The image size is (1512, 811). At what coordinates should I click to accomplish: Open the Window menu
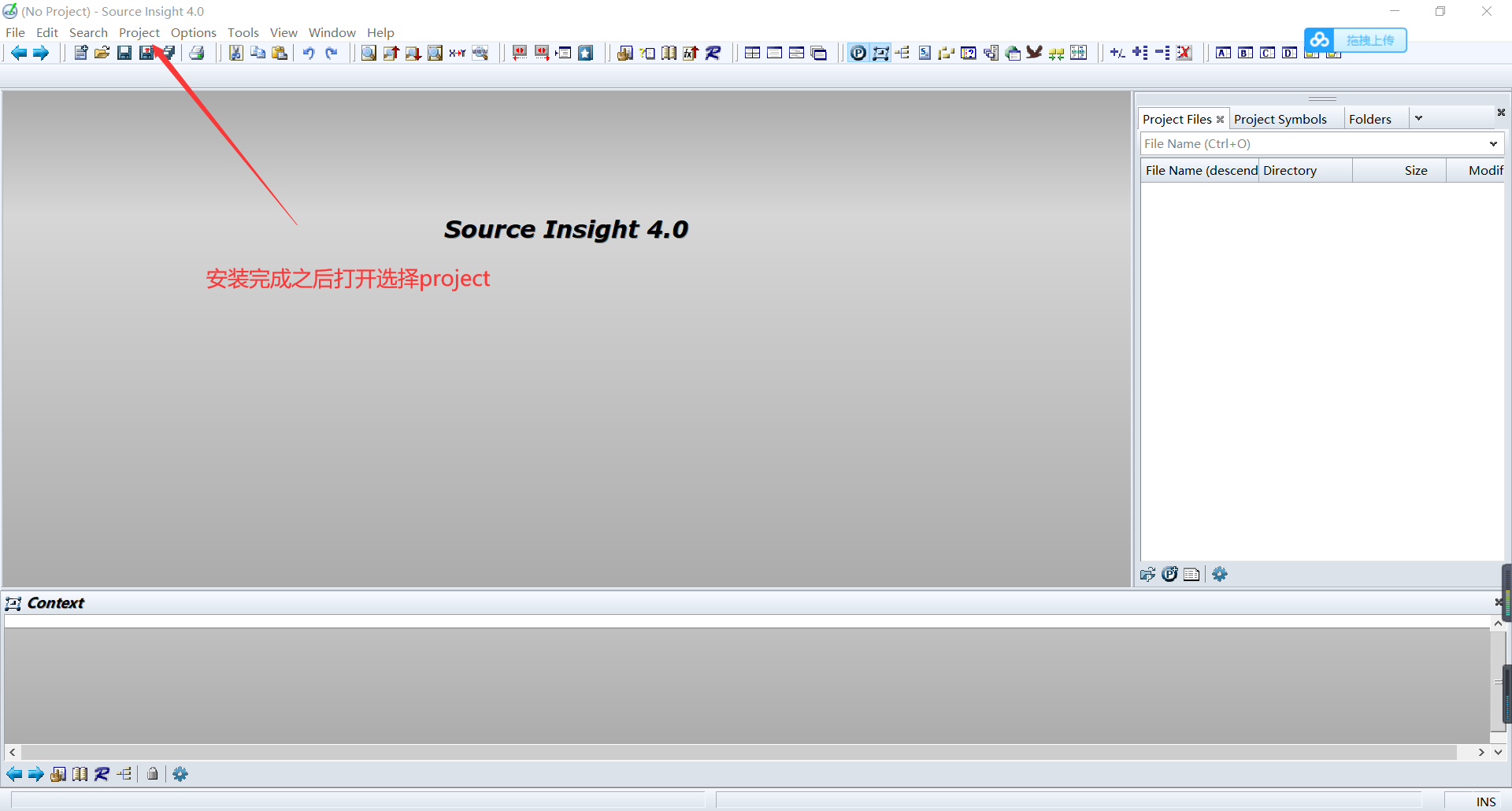[332, 32]
